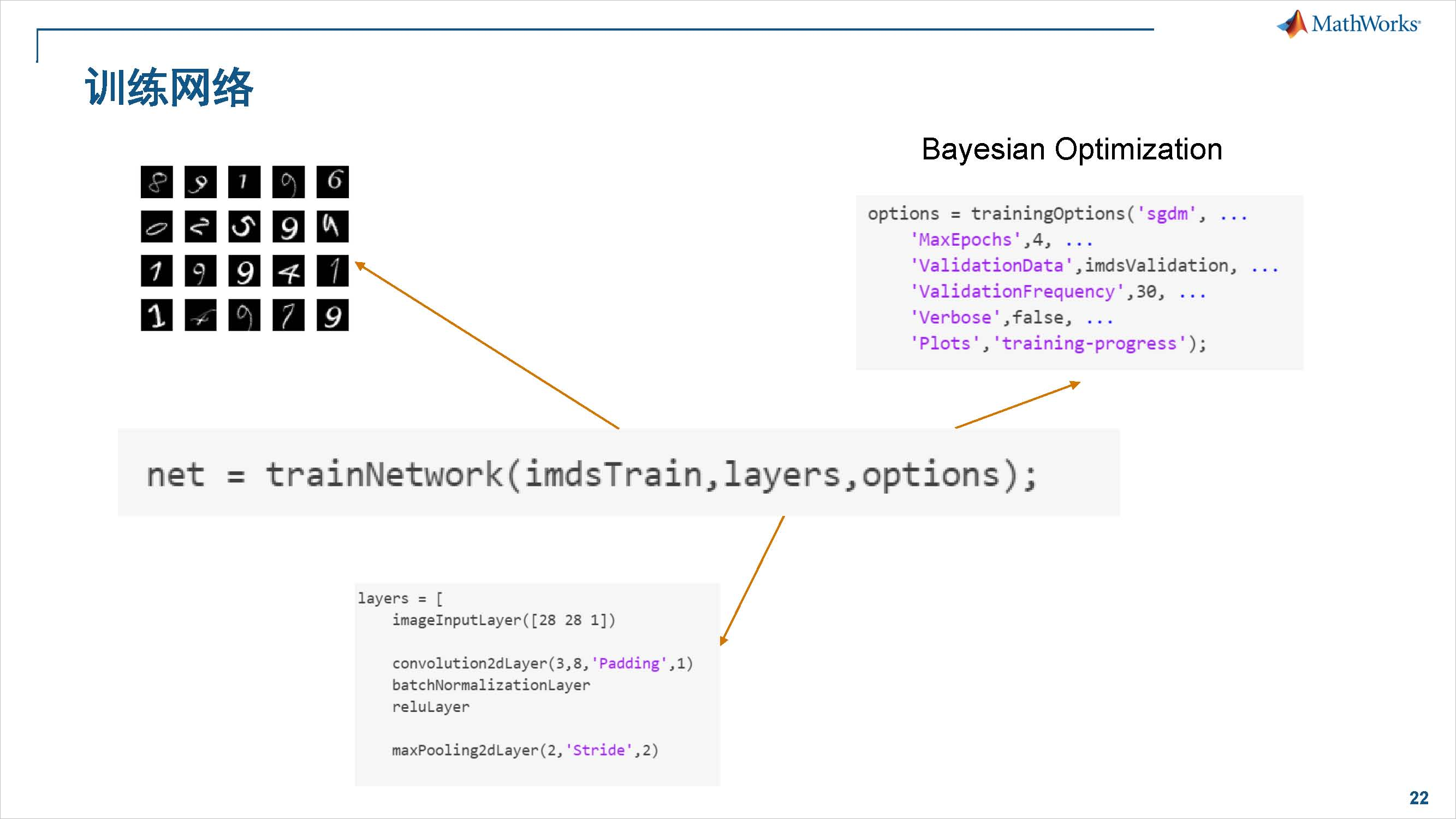Image resolution: width=1456 pixels, height=819 pixels.
Task: Select the zero digit image in second row
Action: [157, 226]
